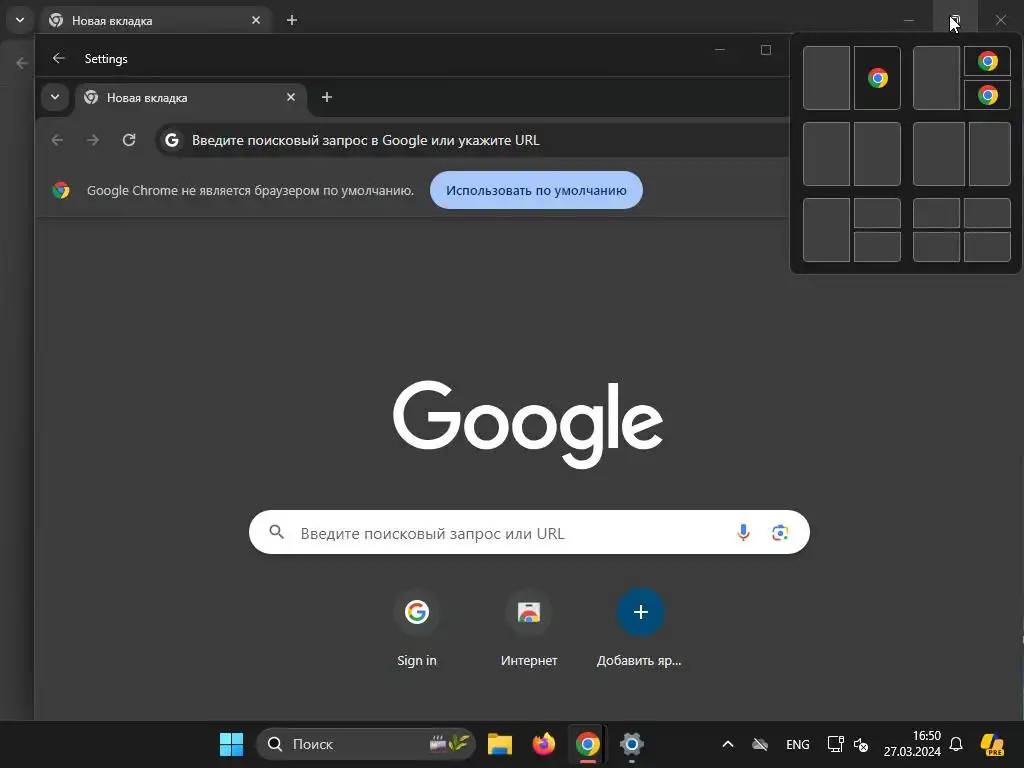Open Google Lens image search icon
The image size is (1024, 768).
pyautogui.click(x=780, y=532)
